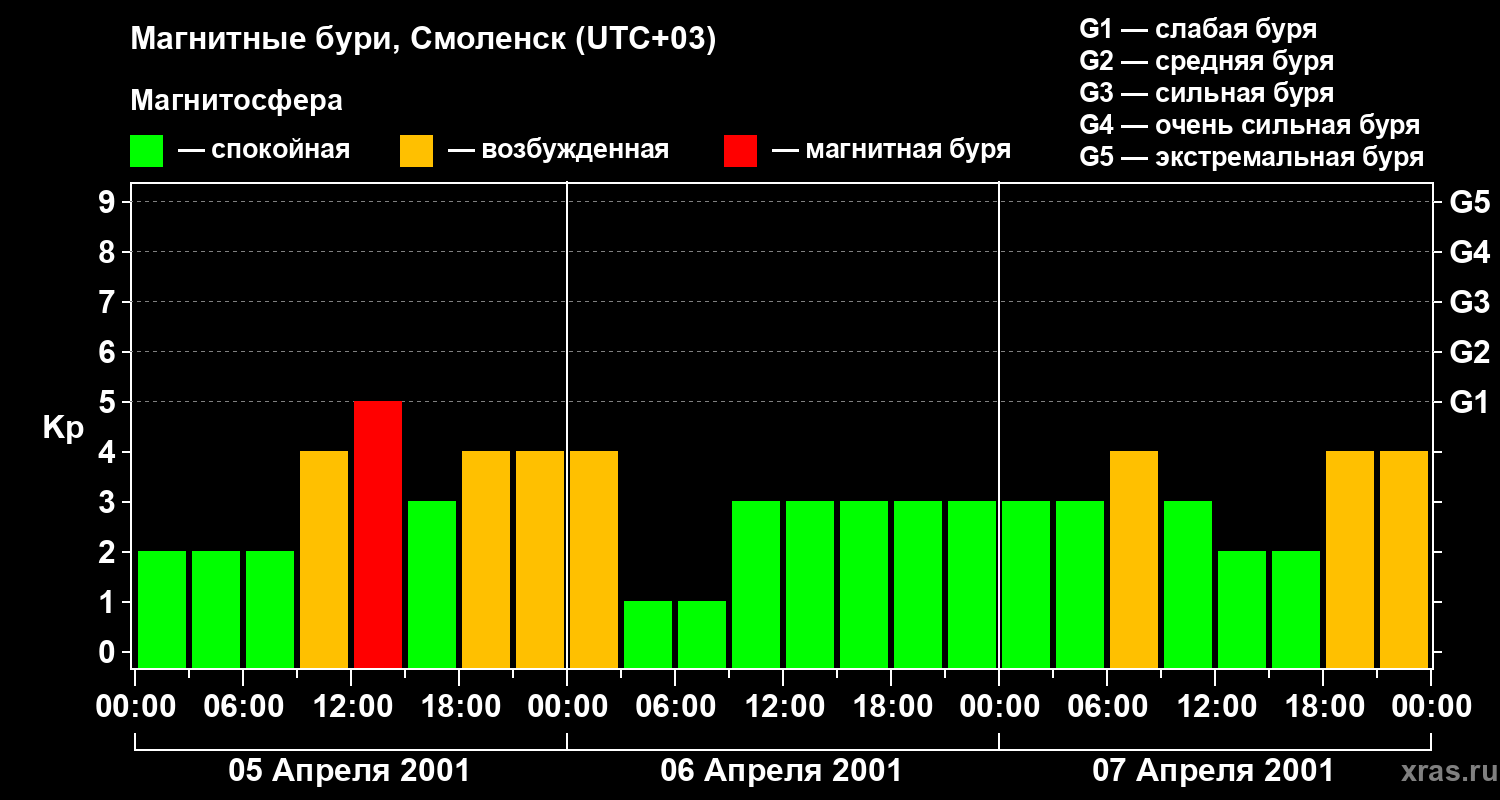Select the orange bar from 09:00 to 12:00 on 05 April
1500x800 pixels.
324,559
